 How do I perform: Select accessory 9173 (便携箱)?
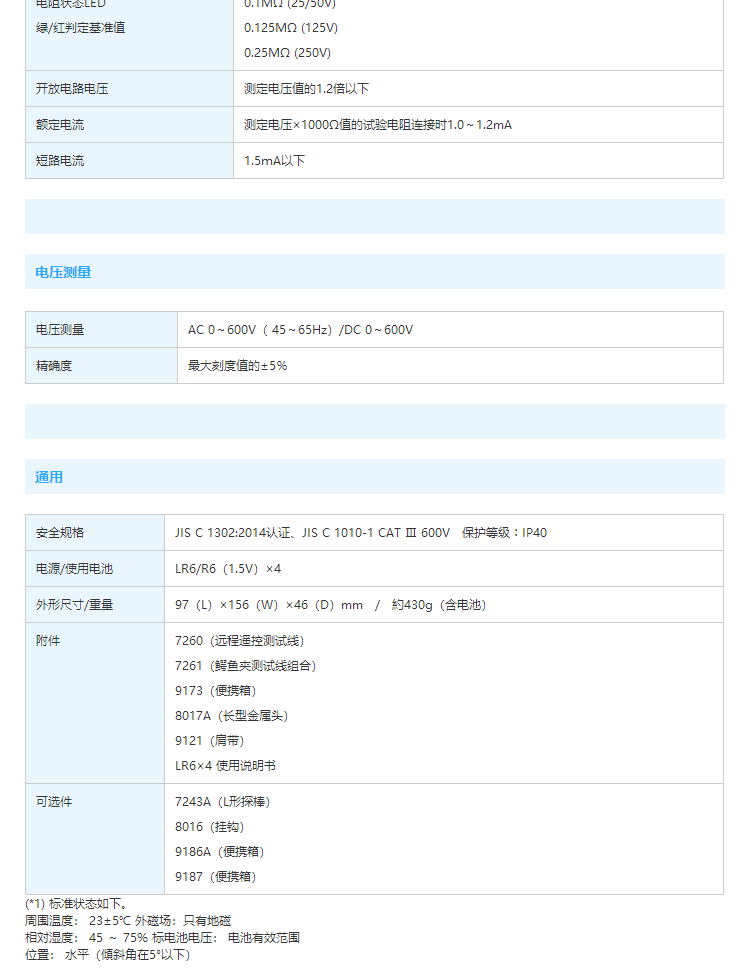(x=215, y=690)
